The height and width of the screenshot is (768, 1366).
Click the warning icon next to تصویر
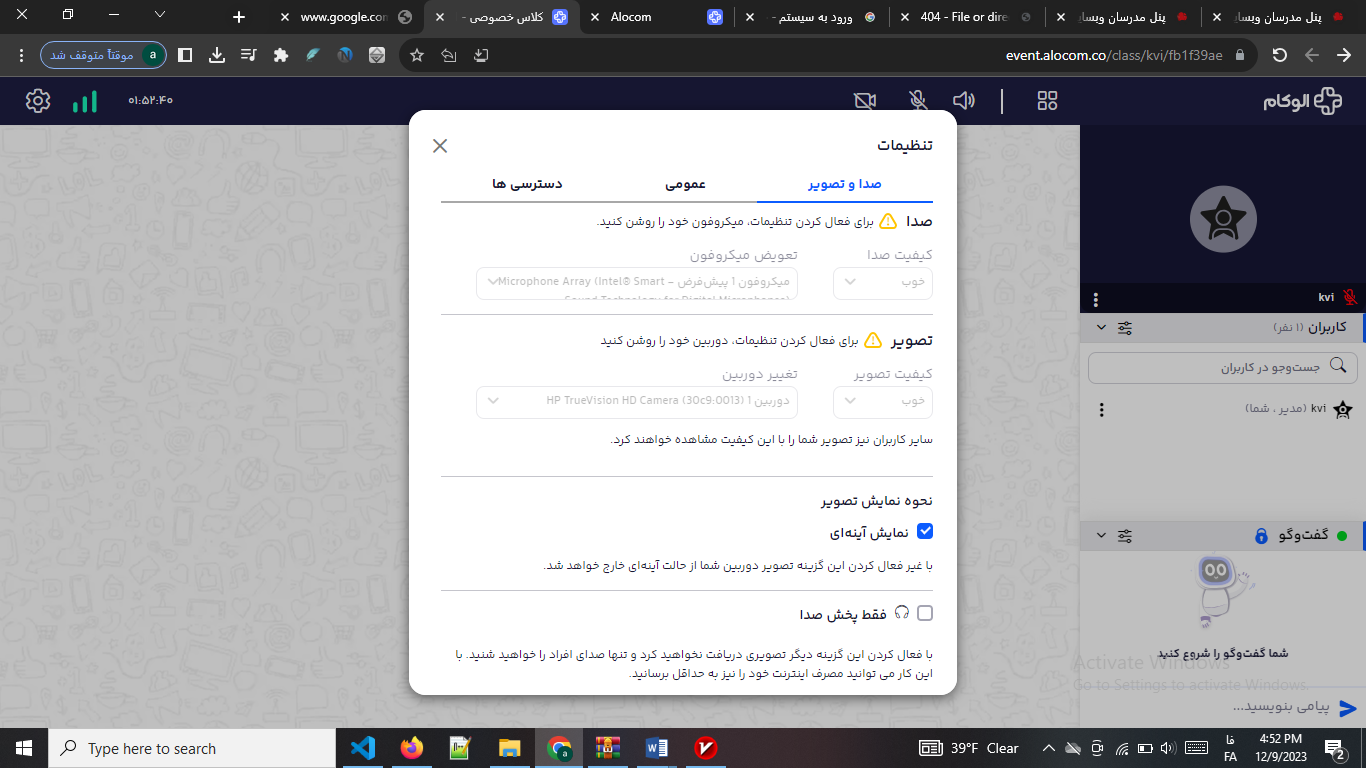[x=873, y=340]
